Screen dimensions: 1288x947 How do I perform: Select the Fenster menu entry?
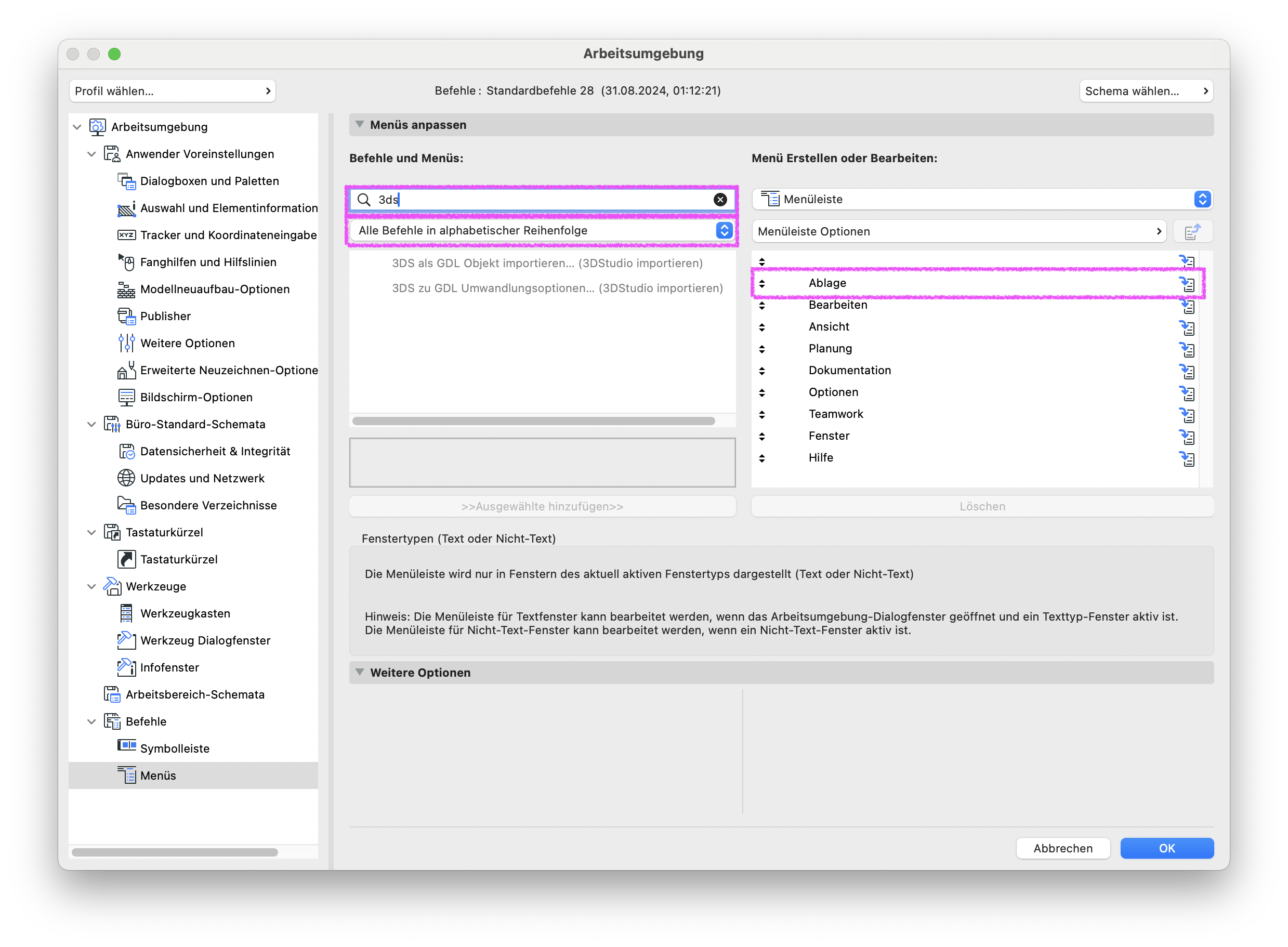click(x=829, y=436)
